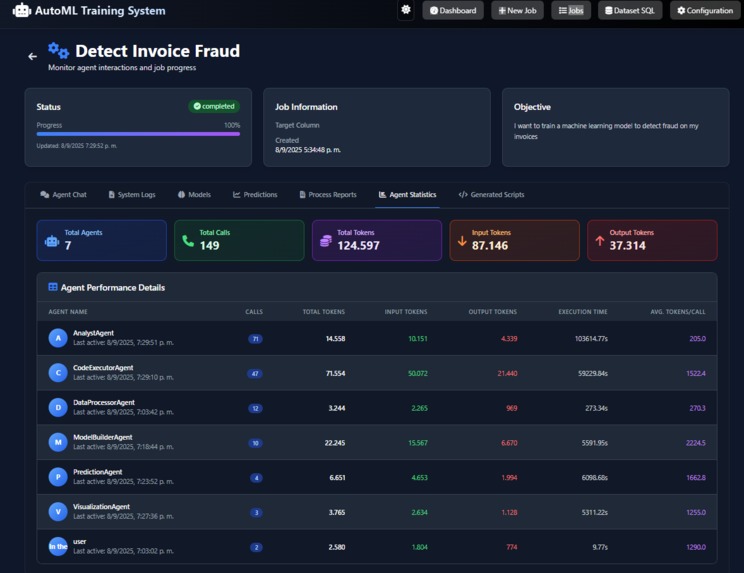744x573 pixels.
Task: Click the user row calls badge 2
Action: (256, 547)
